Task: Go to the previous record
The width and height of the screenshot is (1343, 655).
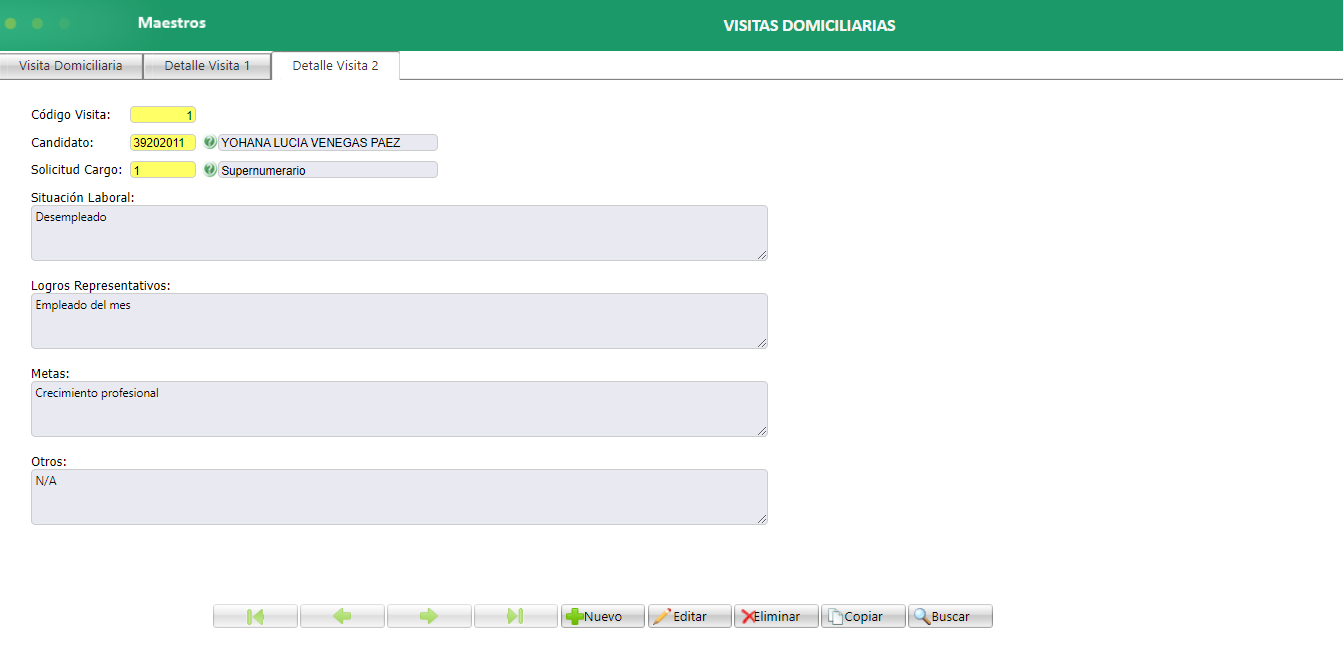Action: coord(342,616)
